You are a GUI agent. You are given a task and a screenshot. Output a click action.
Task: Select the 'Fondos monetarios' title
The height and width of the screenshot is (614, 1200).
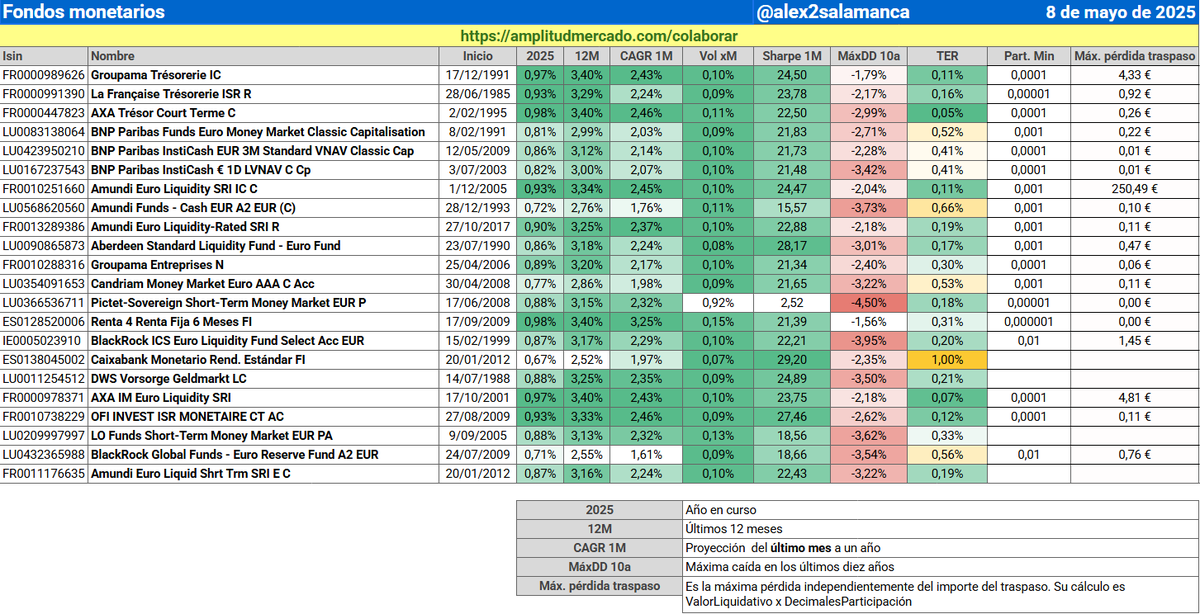point(84,12)
